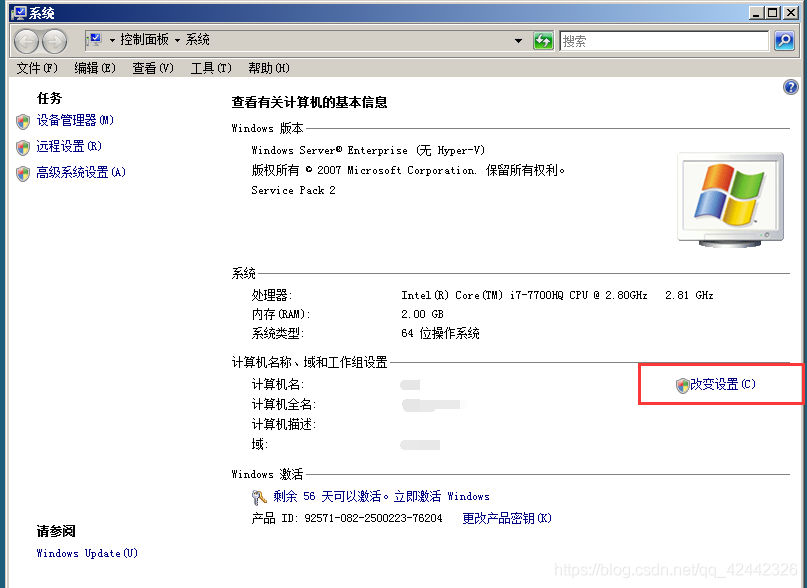Click the 64 位操作系统 system type value
The width and height of the screenshot is (807, 588).
coord(440,333)
